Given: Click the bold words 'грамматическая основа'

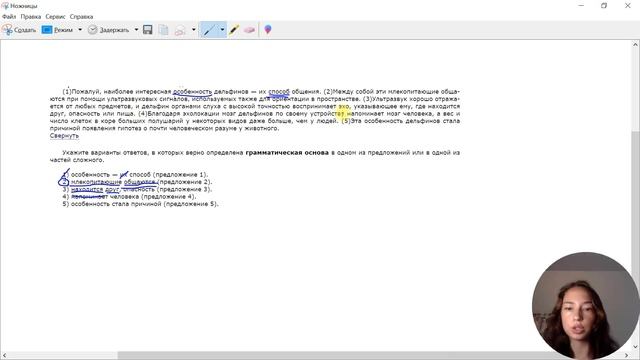Looking at the screenshot, I should [287, 153].
